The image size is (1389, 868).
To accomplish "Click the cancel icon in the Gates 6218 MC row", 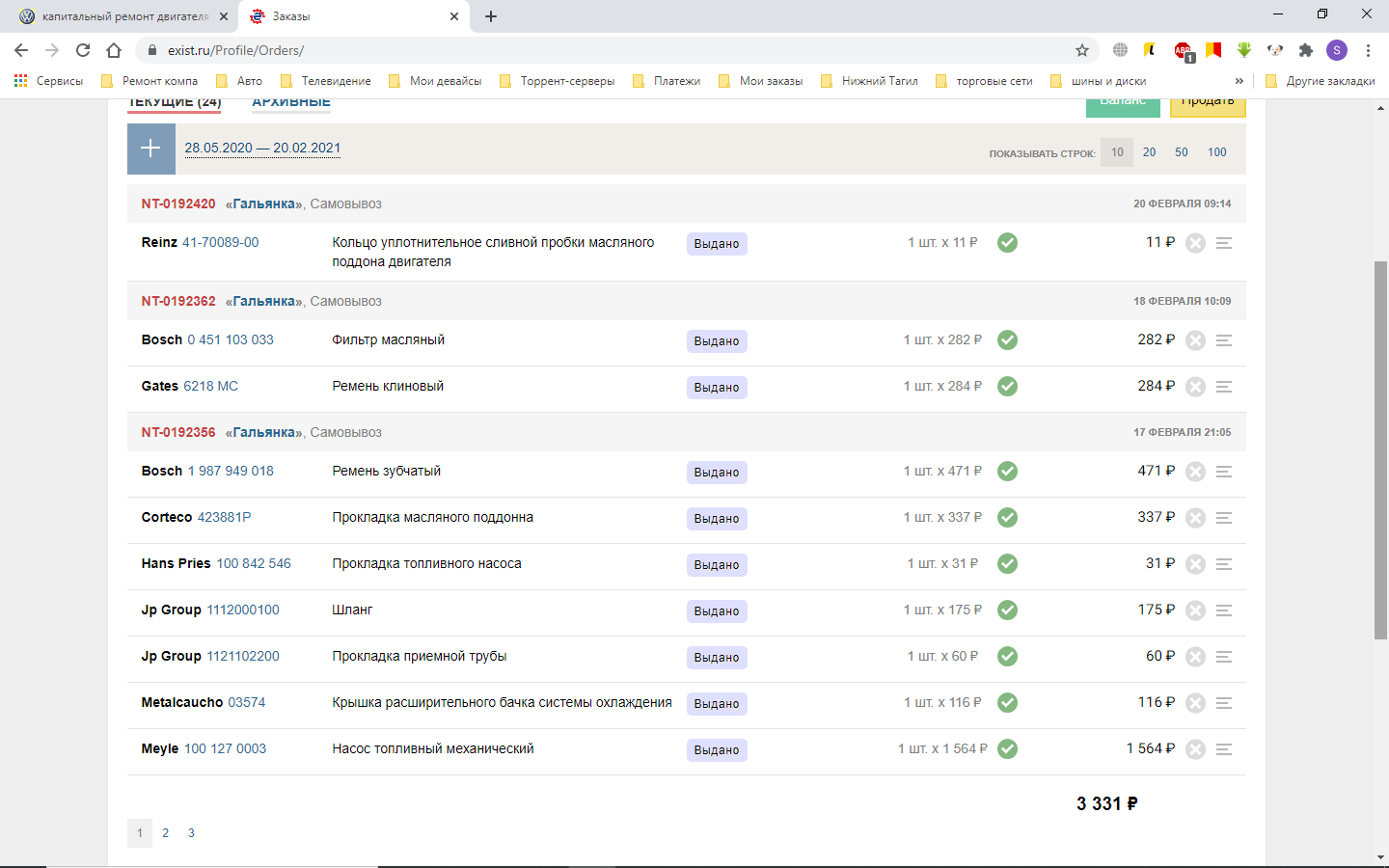I will click(1195, 387).
